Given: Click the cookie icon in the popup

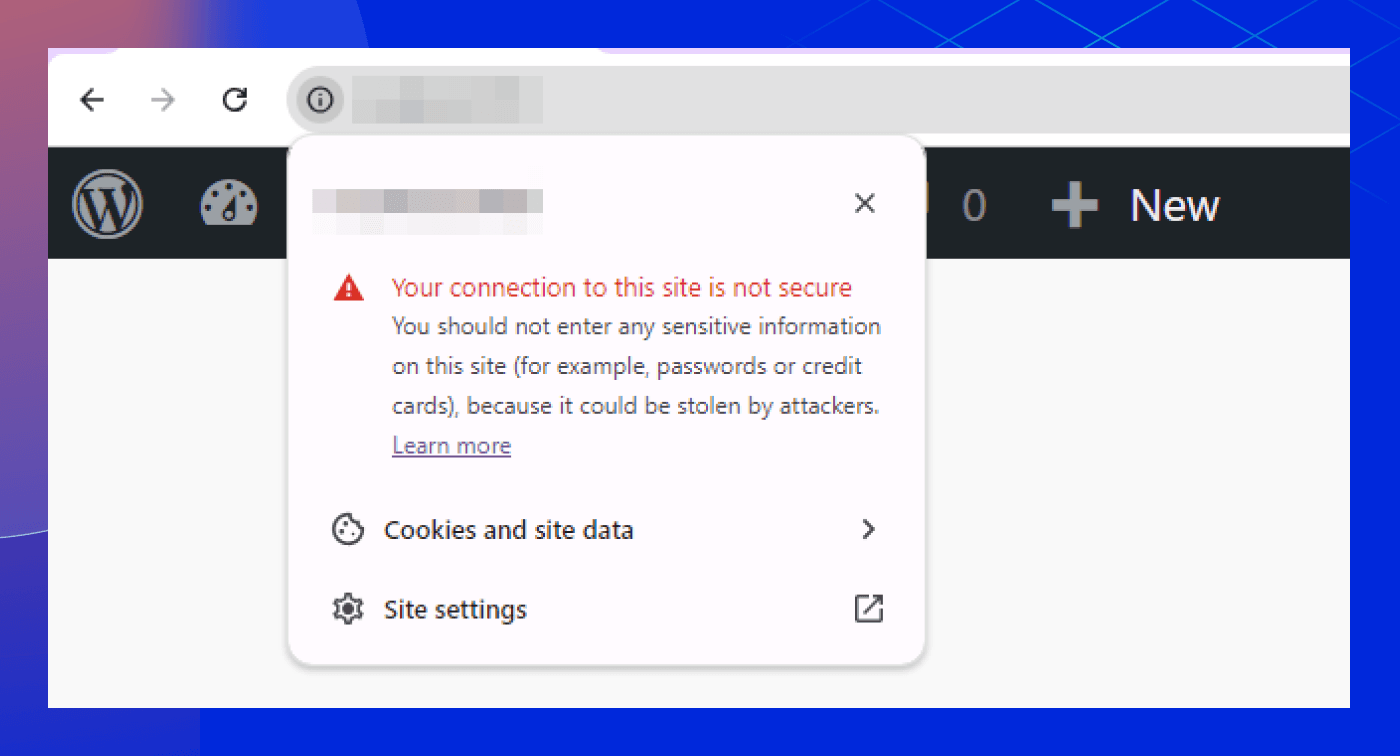Looking at the screenshot, I should [347, 529].
